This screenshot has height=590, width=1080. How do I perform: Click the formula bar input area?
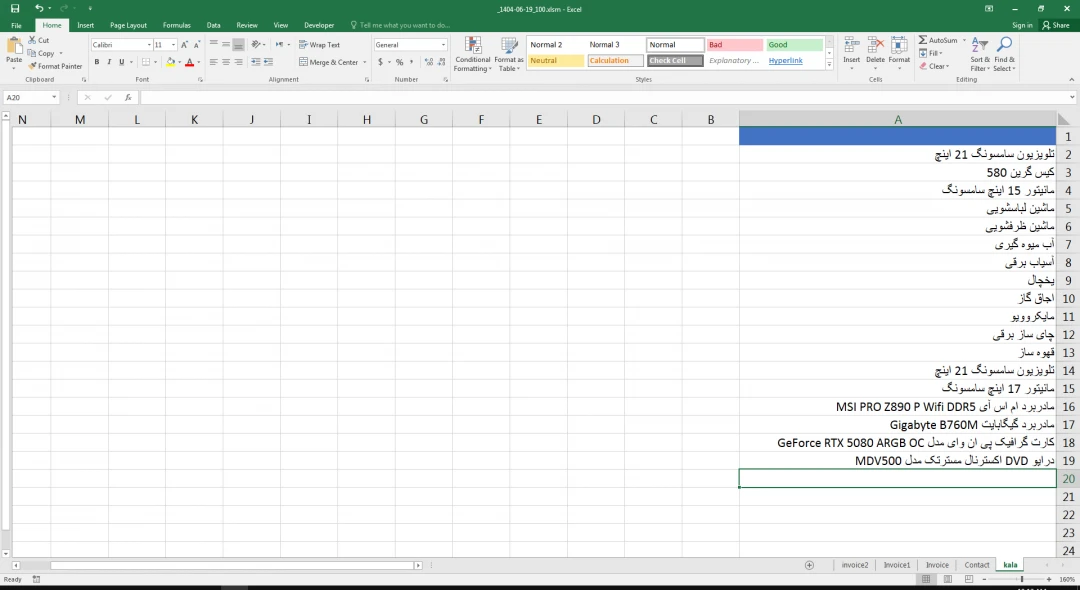[x=603, y=98]
